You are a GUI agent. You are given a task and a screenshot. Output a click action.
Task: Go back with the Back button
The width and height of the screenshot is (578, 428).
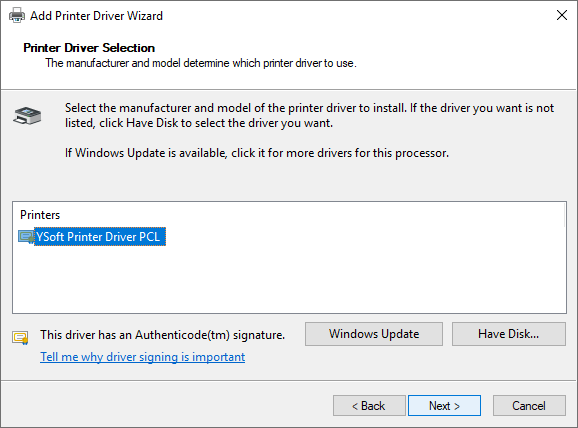(x=369, y=406)
